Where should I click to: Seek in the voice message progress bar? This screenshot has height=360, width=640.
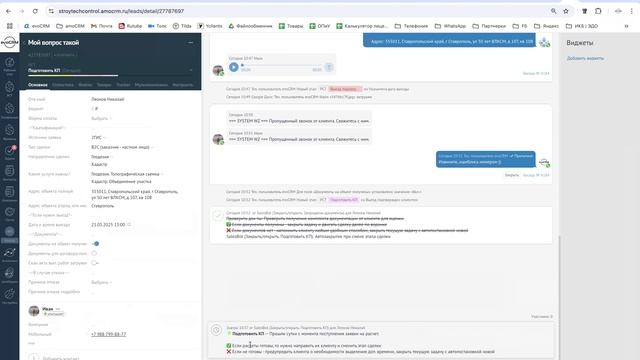click(x=281, y=65)
